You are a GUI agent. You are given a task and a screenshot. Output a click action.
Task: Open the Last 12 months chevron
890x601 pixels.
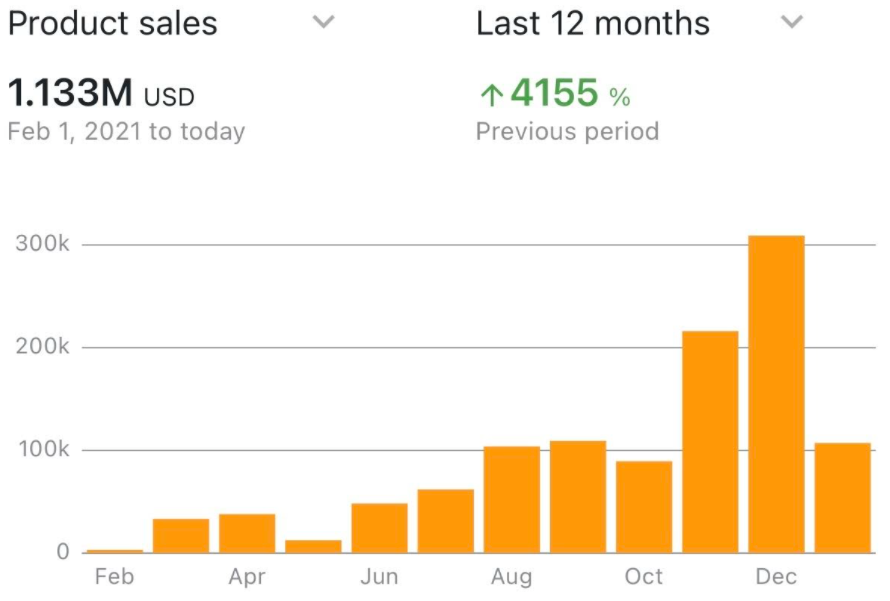pos(791,22)
